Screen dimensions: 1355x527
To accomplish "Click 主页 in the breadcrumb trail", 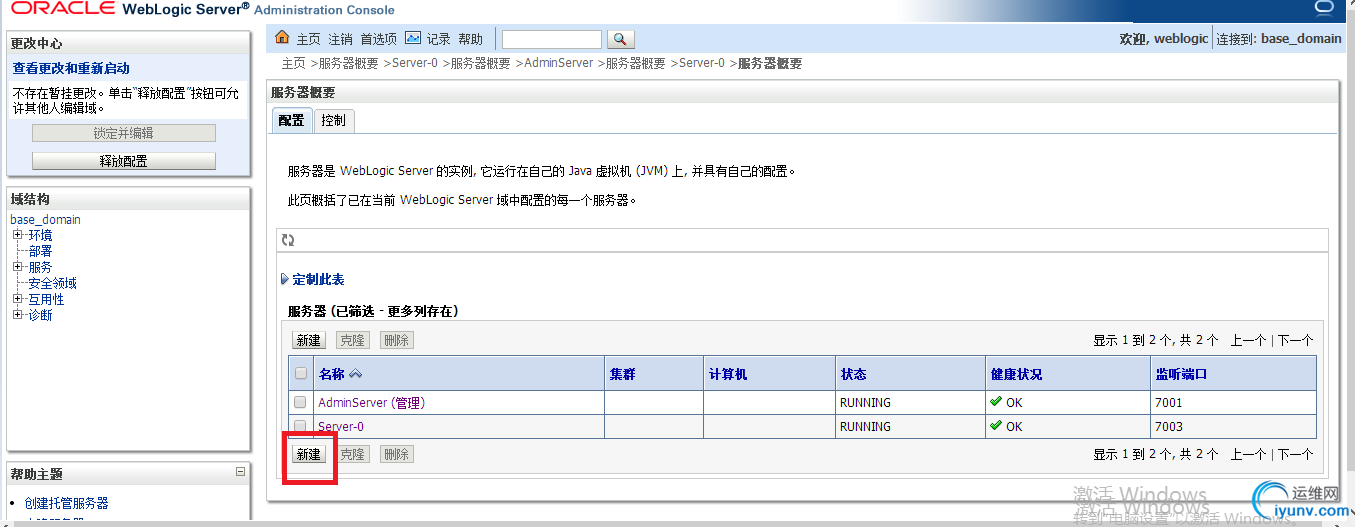I will coord(293,63).
